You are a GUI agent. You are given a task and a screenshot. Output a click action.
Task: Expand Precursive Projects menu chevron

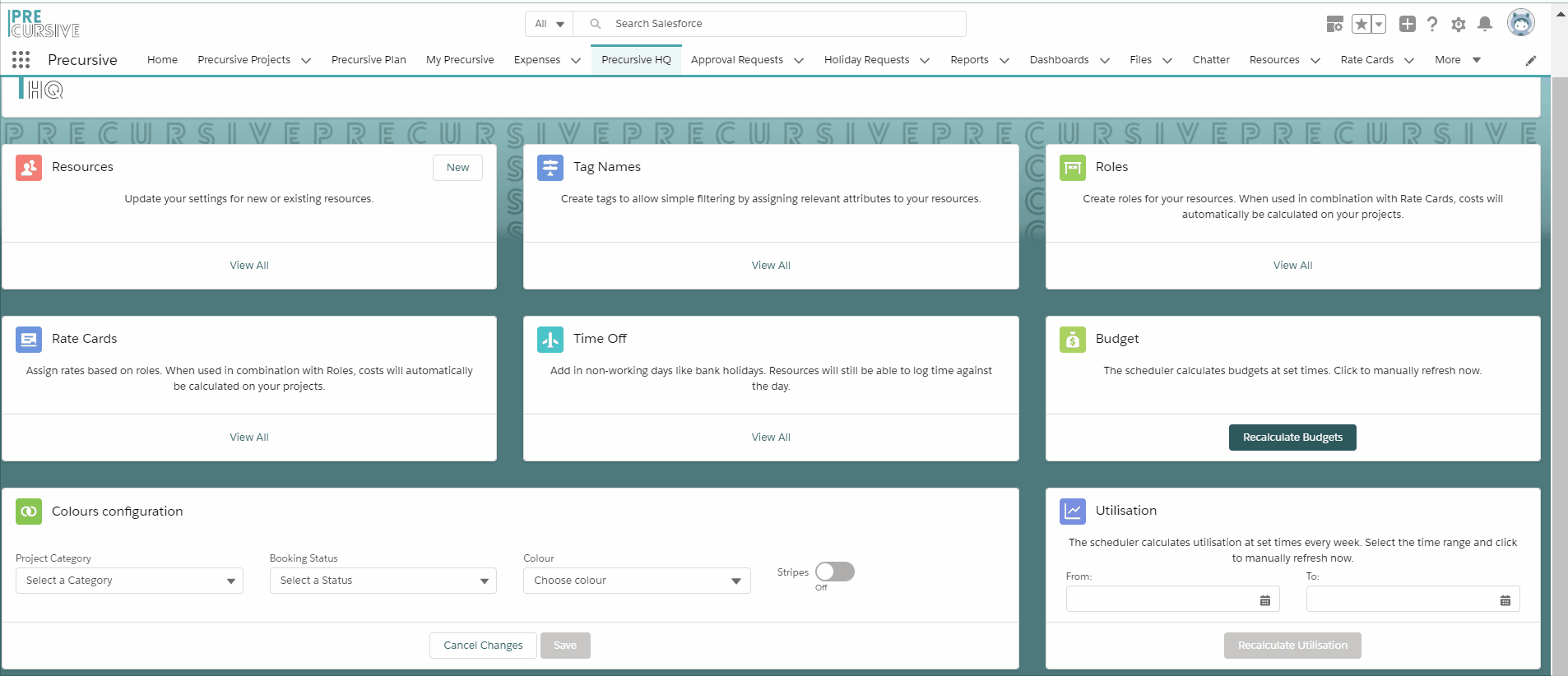tap(306, 60)
